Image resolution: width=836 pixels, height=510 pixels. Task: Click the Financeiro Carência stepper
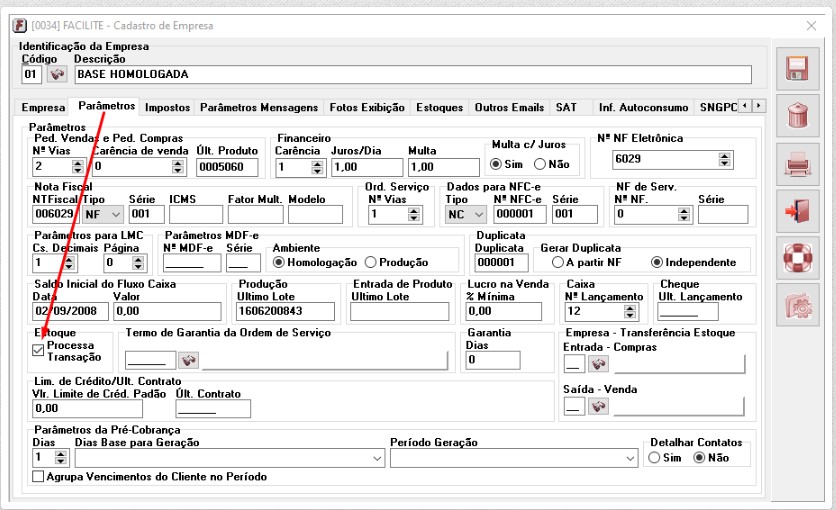pyautogui.click(x=317, y=167)
